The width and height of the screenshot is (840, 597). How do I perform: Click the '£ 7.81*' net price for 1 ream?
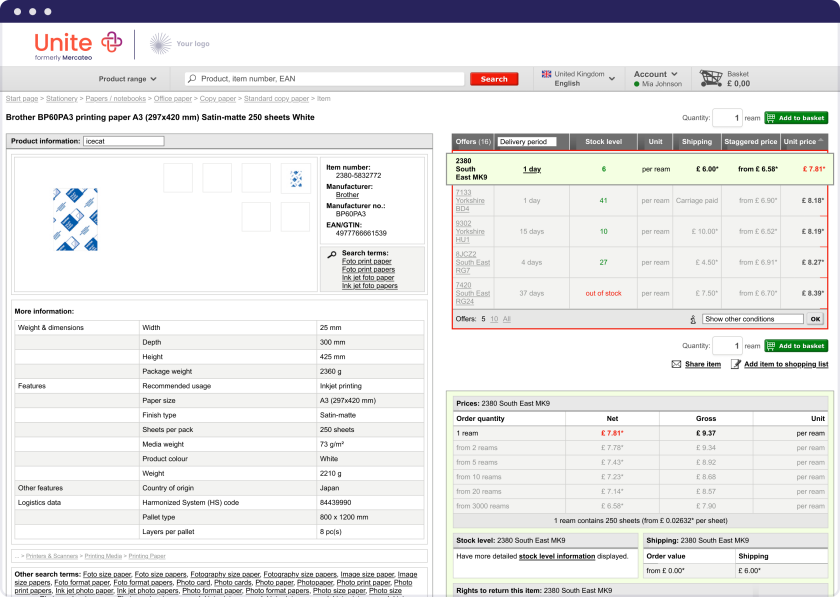pyautogui.click(x=612, y=433)
